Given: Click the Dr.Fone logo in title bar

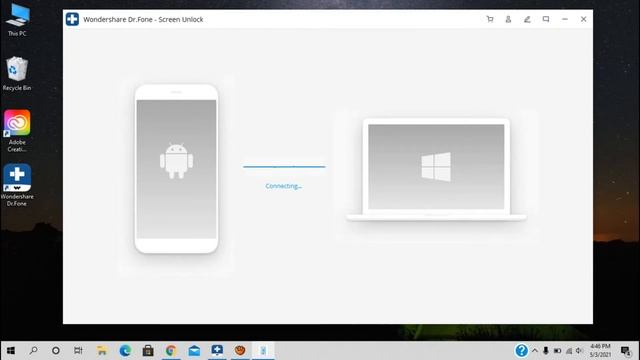Looking at the screenshot, I should (72, 19).
